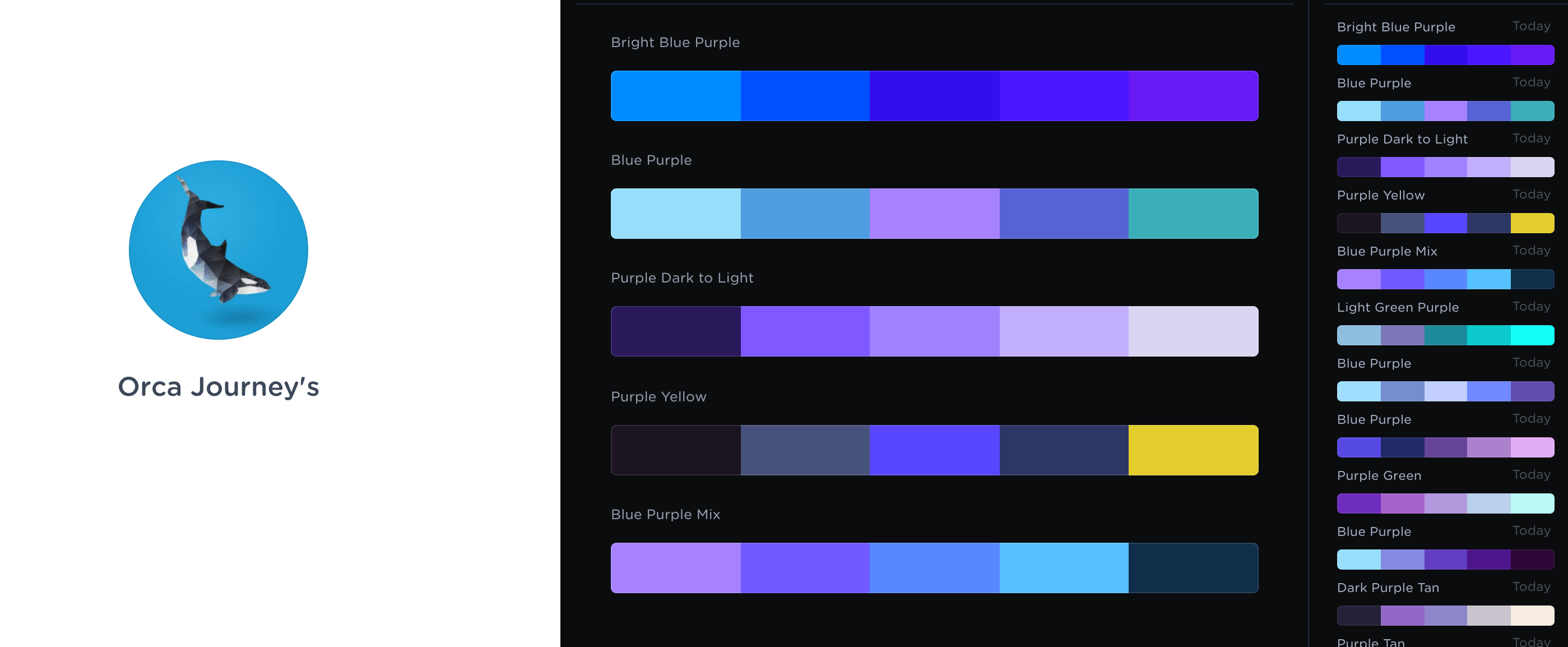Open Light Green Purple entry in sidebar
The image size is (1568, 647).
[x=1398, y=307]
